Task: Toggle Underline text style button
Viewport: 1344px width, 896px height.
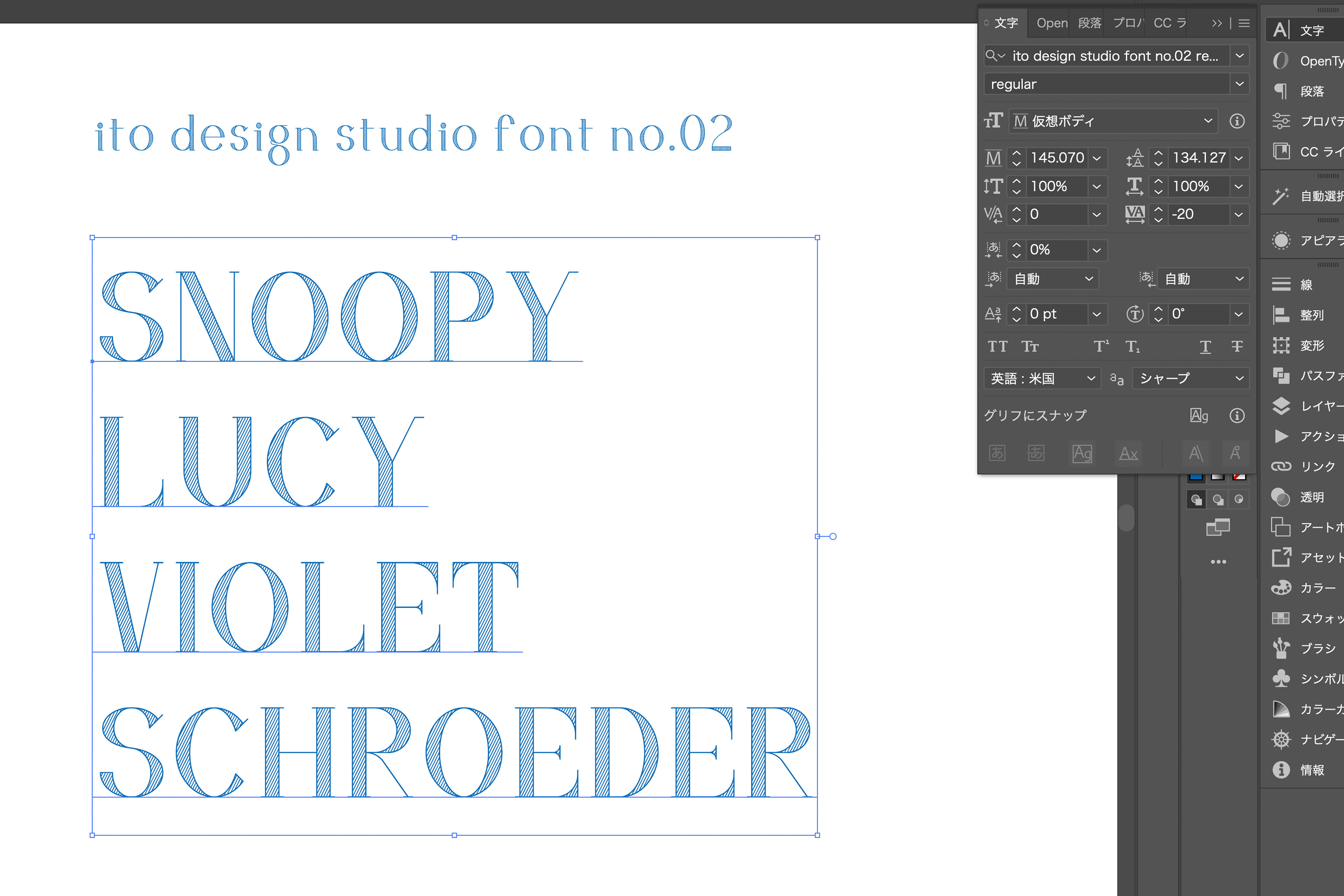Action: click(1205, 346)
